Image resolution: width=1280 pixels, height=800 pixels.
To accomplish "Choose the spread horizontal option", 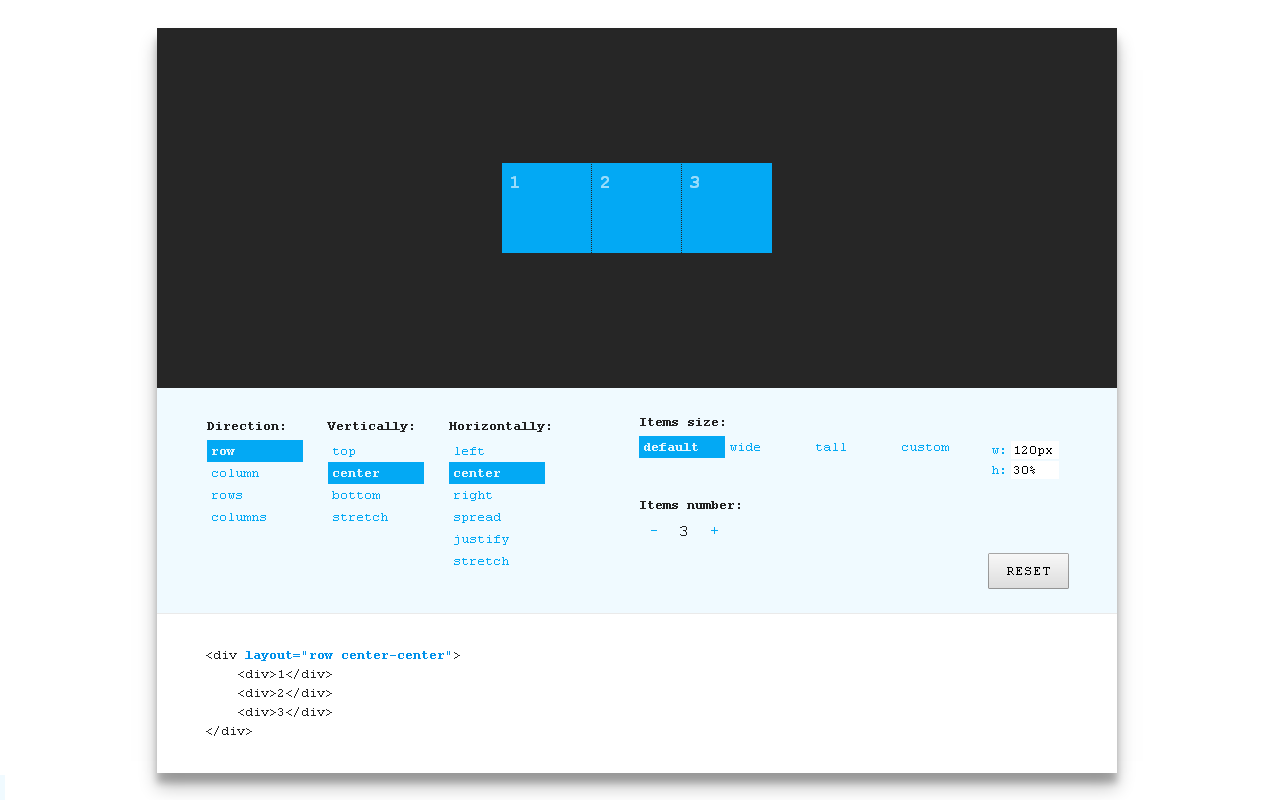I will pos(477,517).
